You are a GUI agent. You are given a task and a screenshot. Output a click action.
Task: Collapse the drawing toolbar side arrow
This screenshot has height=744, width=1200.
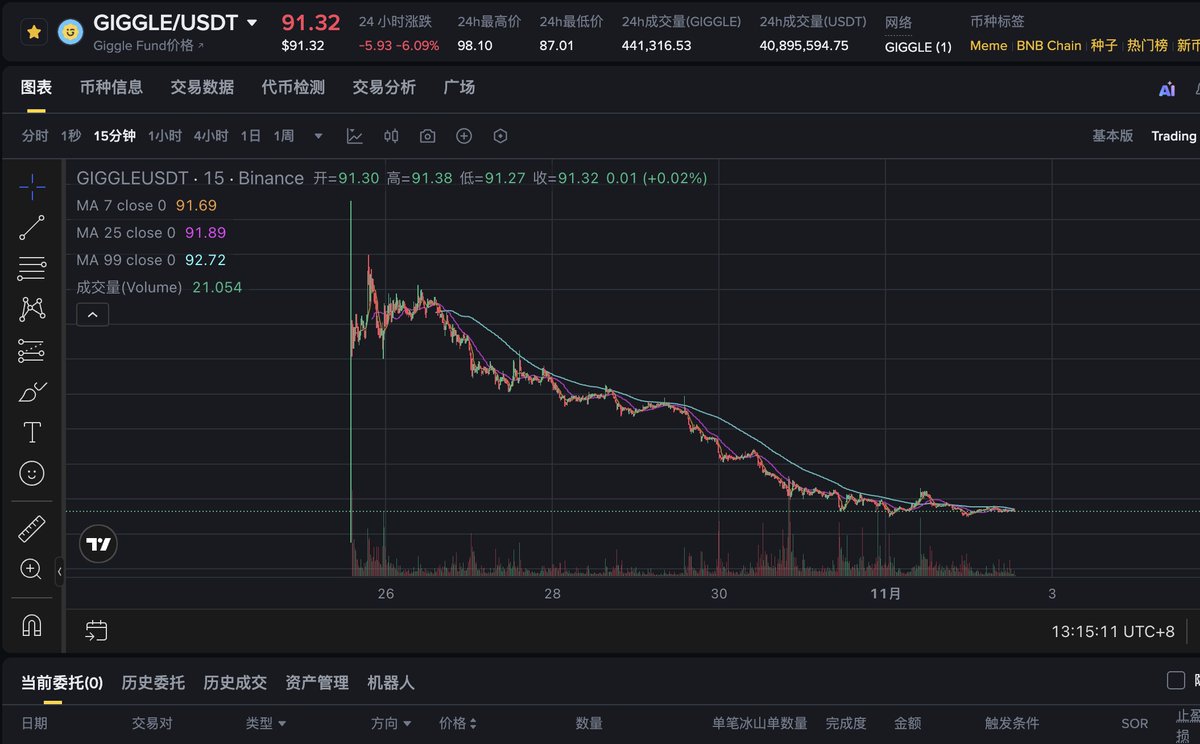tap(59, 571)
